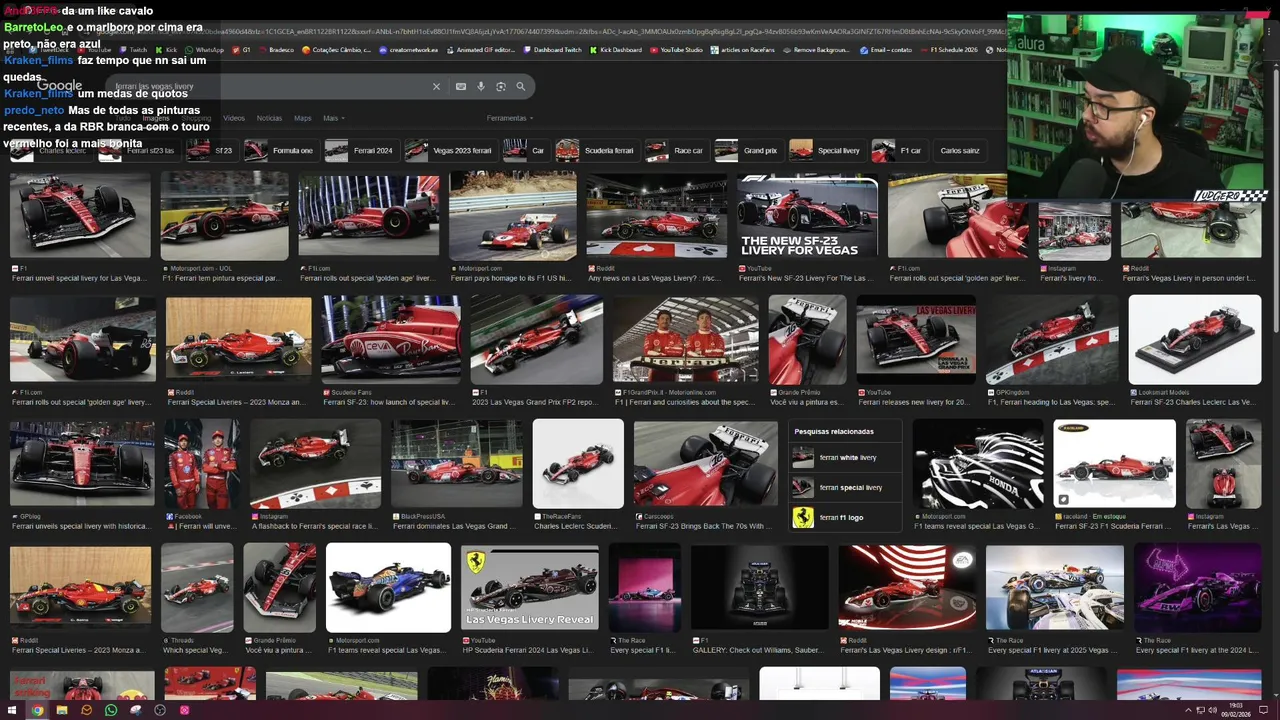
Task: Open the Ferramentas tools dropdown
Action: click(x=509, y=118)
